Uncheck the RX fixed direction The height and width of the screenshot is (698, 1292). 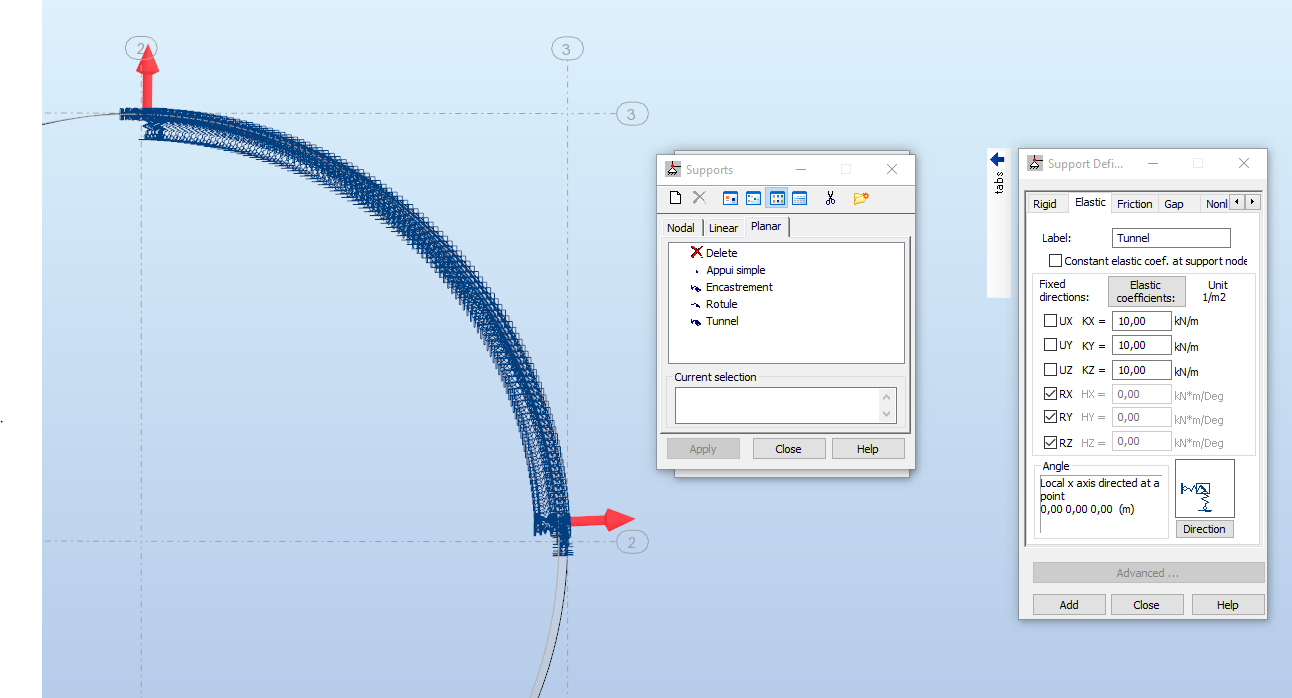[1050, 394]
